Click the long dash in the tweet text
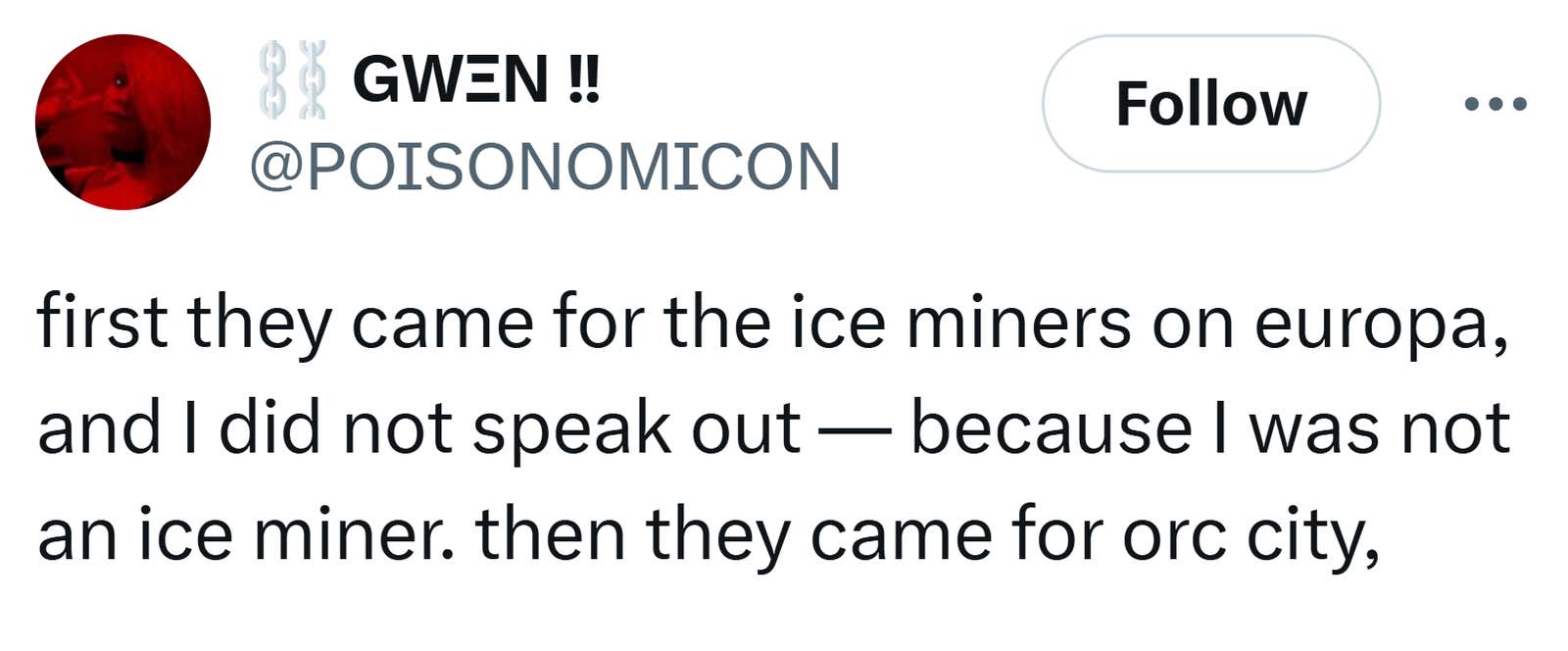Viewport: 1568px width, 651px height. [x=856, y=429]
